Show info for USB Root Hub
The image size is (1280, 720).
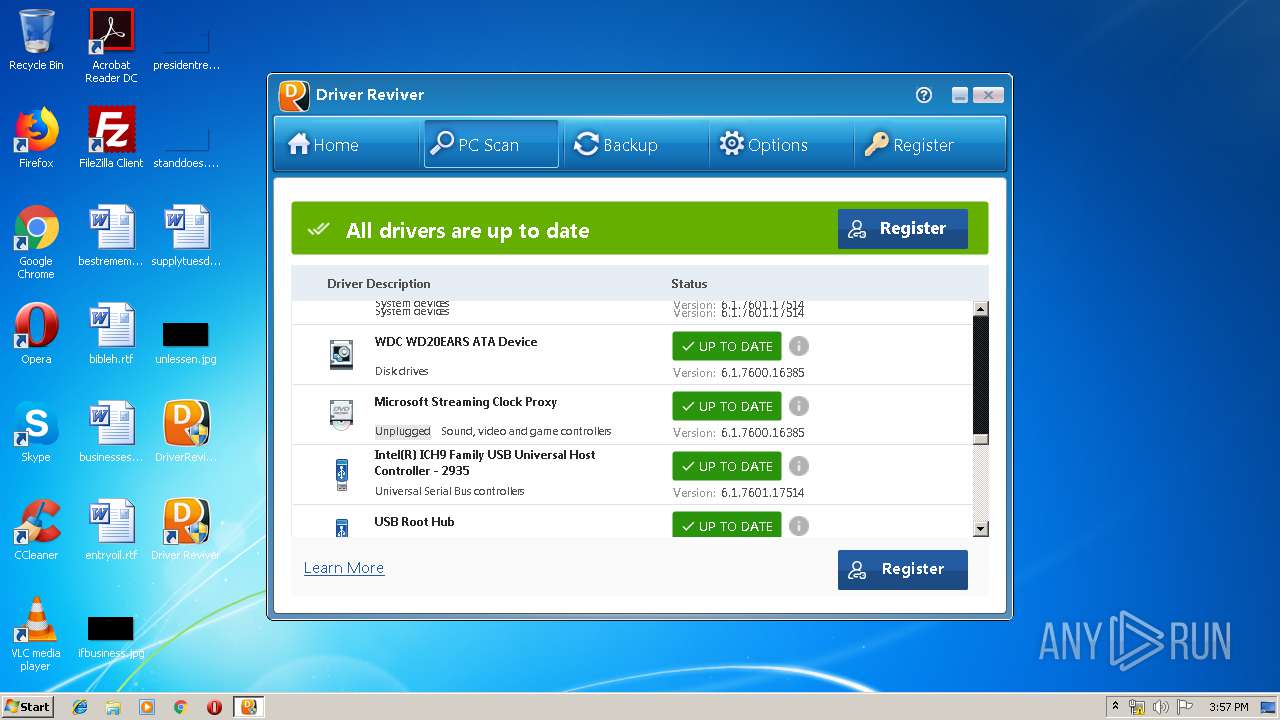coord(798,526)
